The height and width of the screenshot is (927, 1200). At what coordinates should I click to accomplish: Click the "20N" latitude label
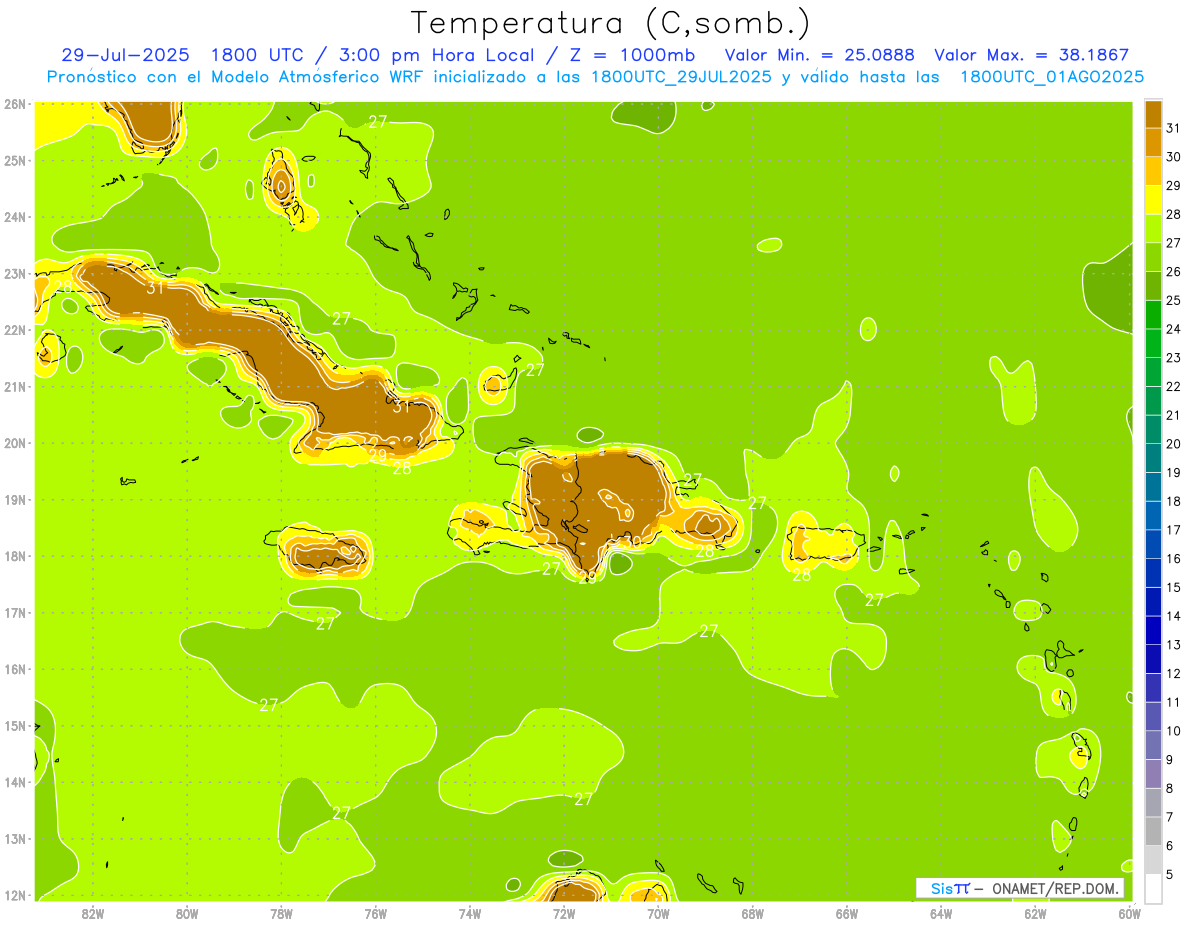(x=15, y=443)
